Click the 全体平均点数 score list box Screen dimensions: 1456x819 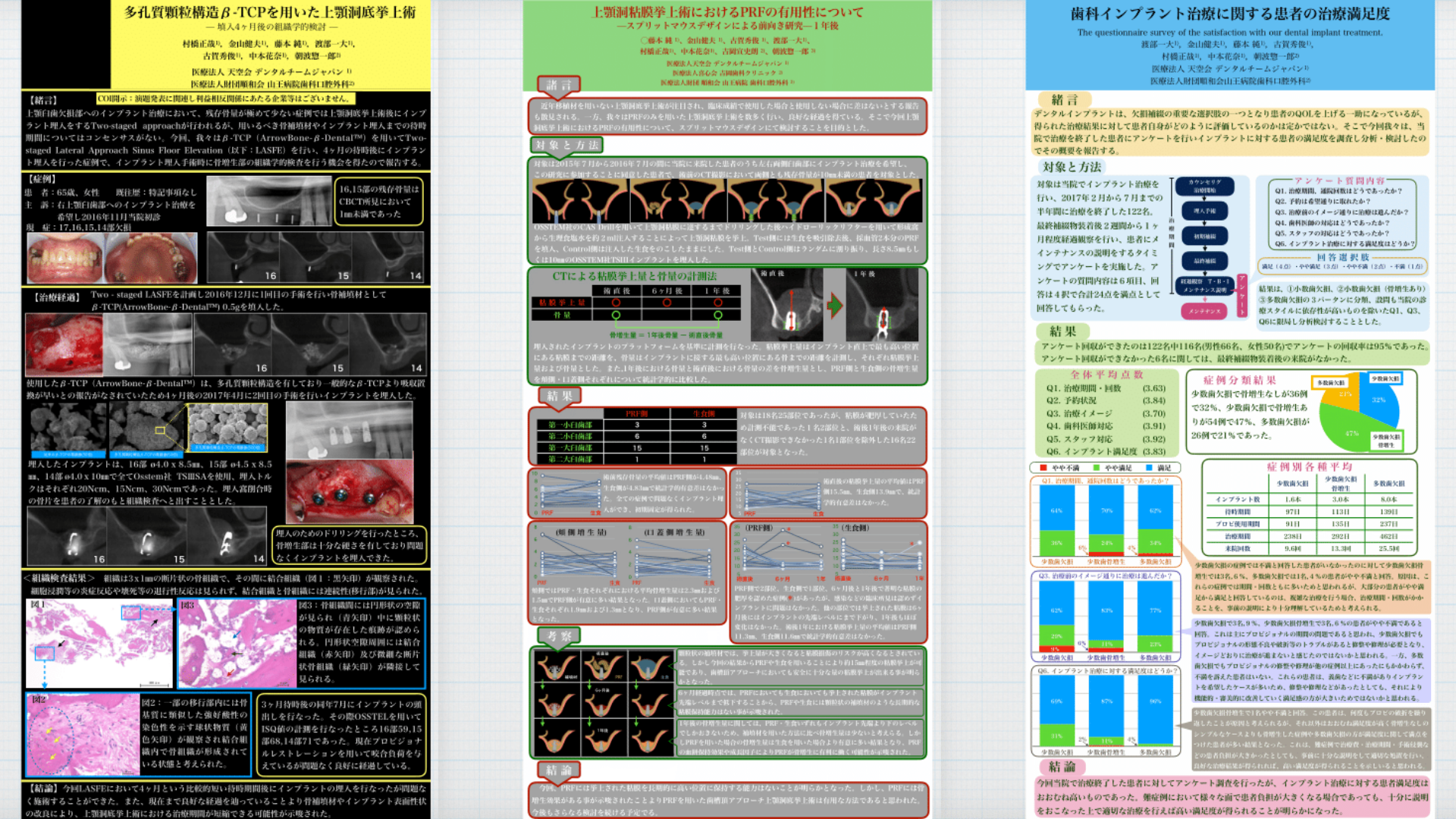(1106, 413)
